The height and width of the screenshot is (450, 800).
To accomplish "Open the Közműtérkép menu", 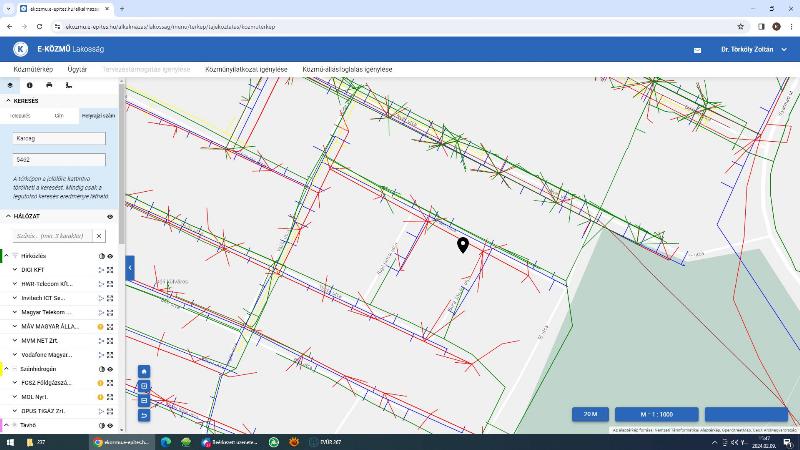I will tap(33, 69).
